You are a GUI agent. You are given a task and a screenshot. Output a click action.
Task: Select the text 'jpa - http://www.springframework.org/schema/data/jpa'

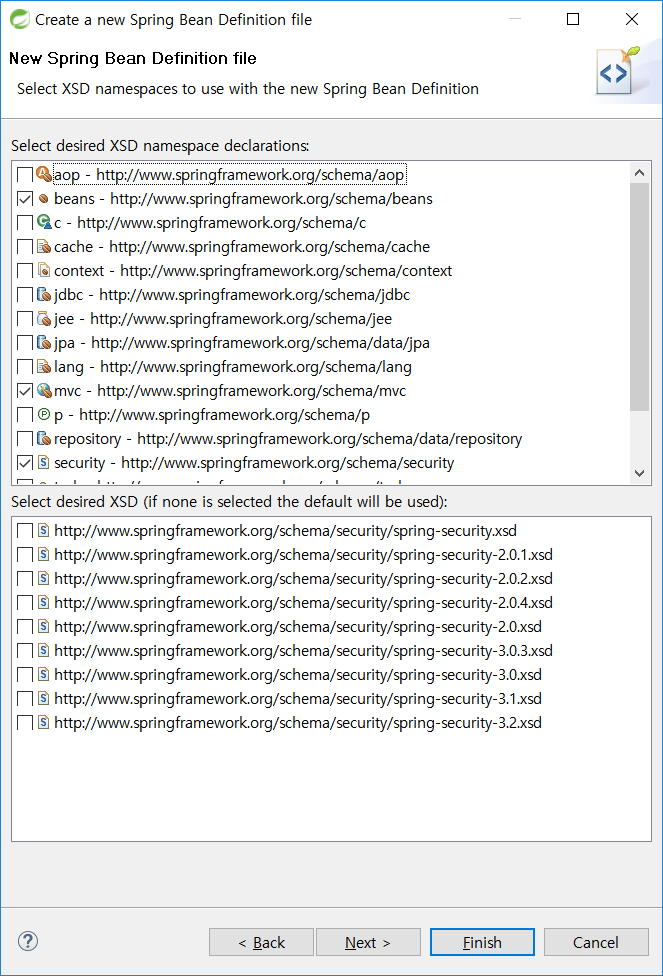point(242,342)
